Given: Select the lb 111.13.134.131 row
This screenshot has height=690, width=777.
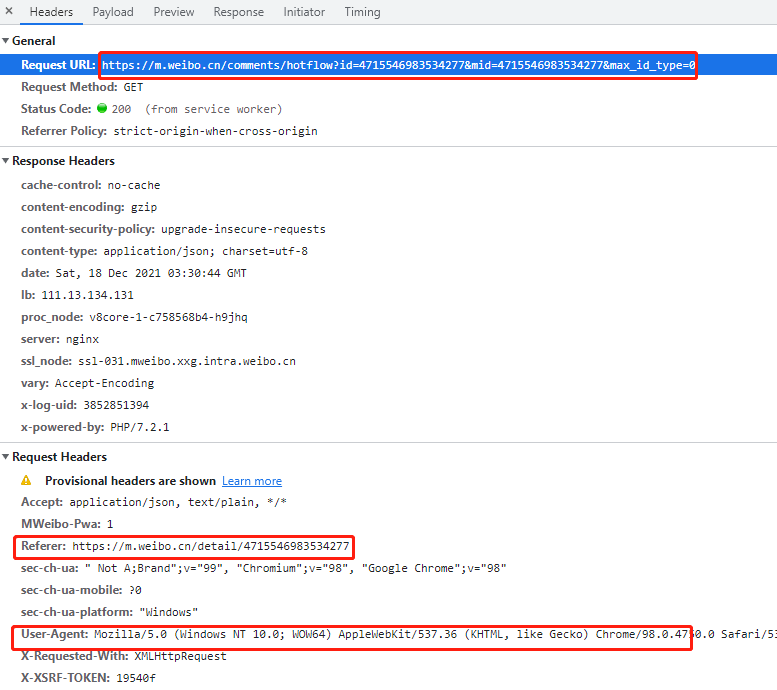Looking at the screenshot, I should [x=77, y=295].
